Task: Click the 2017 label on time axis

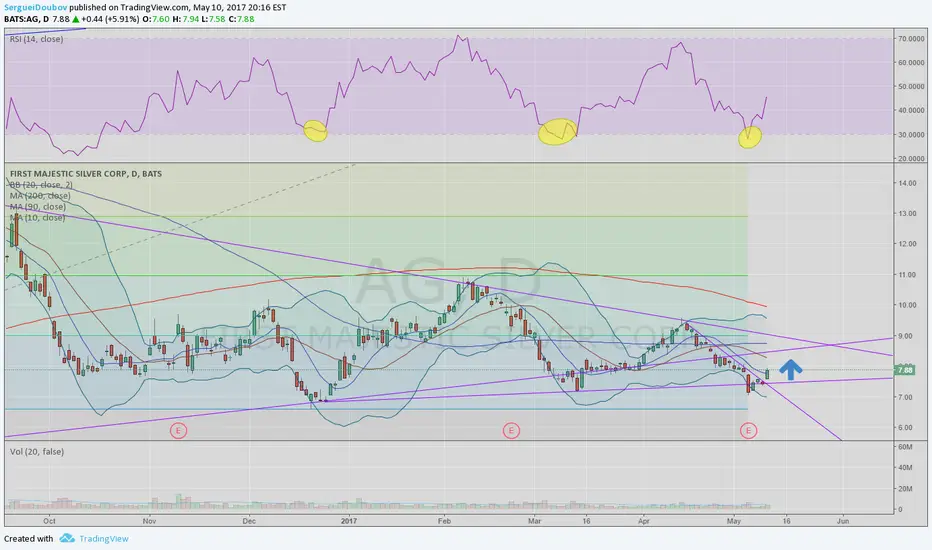Action: [x=349, y=521]
